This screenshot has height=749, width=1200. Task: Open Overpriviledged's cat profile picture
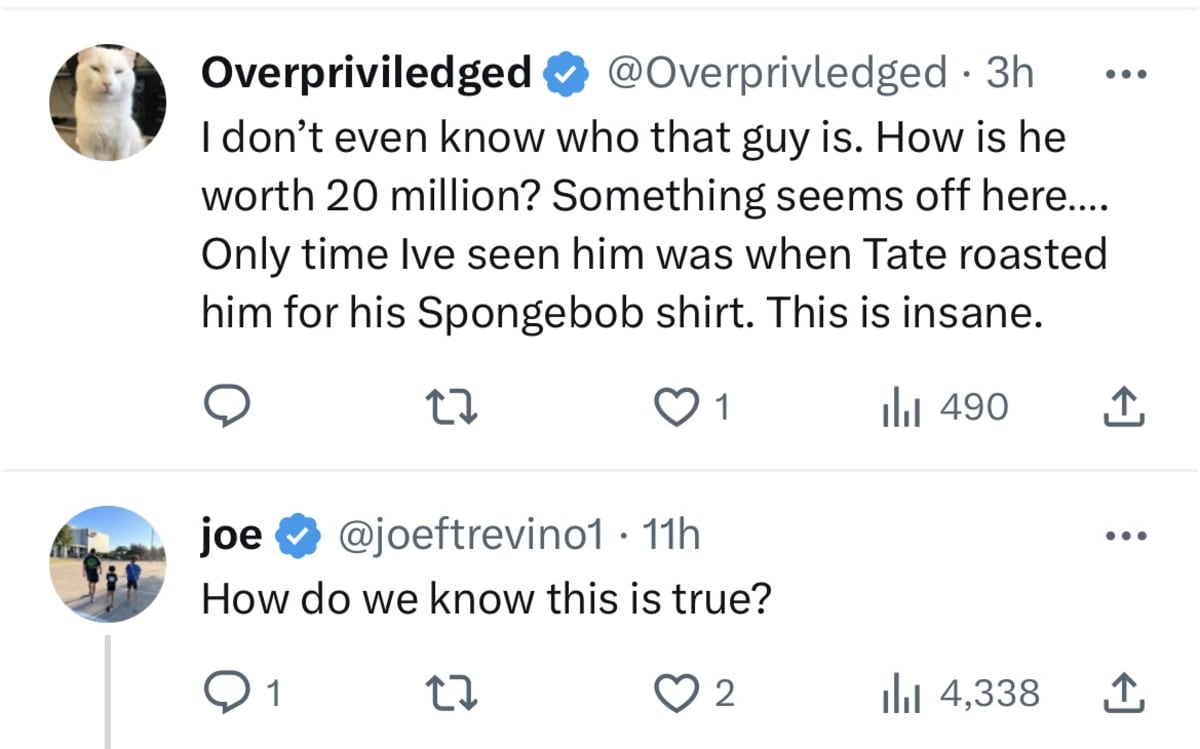pyautogui.click(x=108, y=100)
